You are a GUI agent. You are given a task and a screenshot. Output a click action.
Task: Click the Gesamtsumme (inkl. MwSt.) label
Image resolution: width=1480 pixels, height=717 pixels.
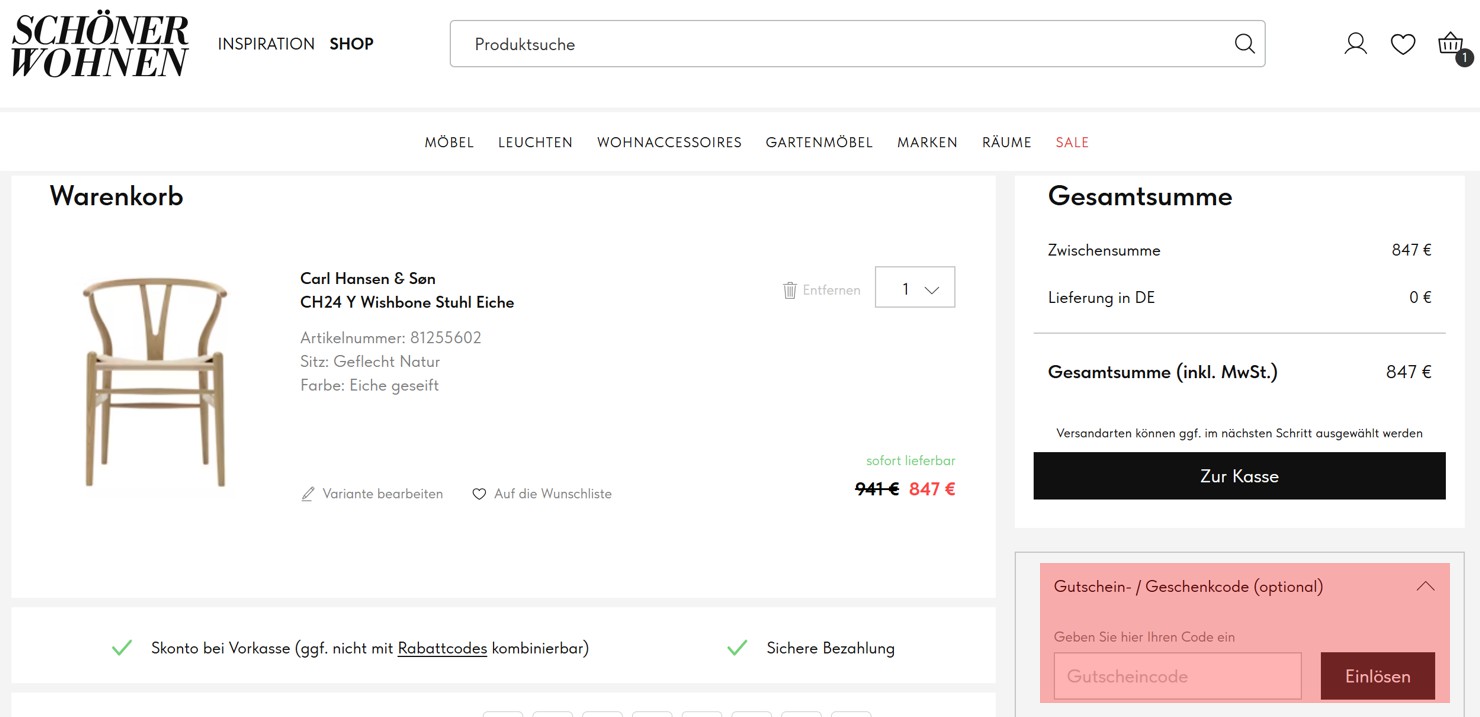[1163, 372]
